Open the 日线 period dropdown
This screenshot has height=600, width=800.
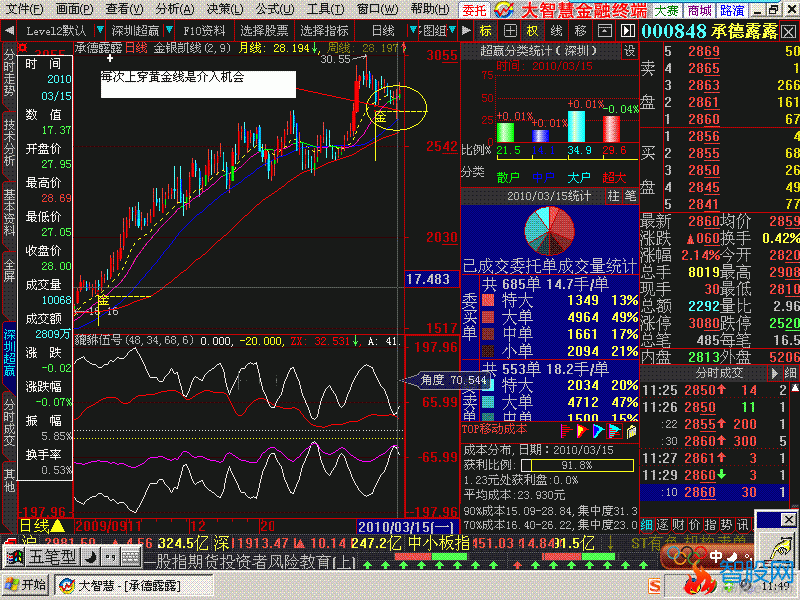[413, 31]
